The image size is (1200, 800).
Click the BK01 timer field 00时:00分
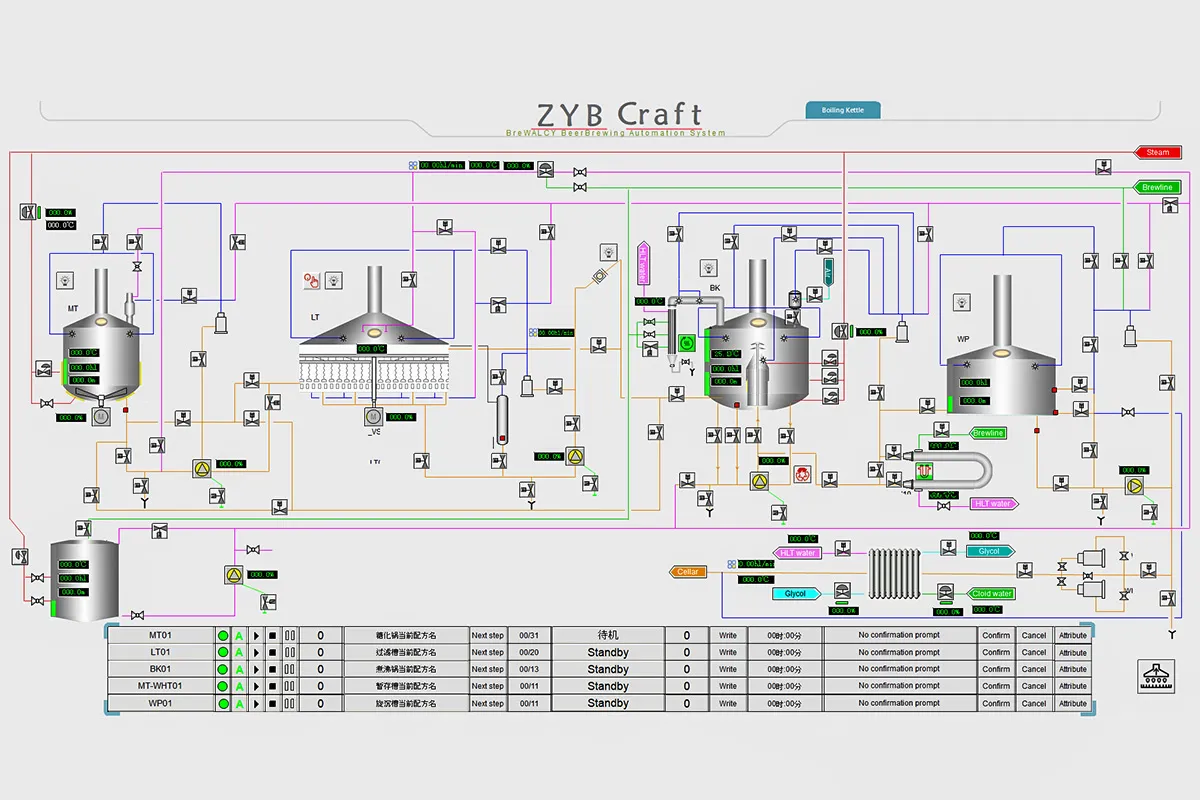tap(784, 669)
